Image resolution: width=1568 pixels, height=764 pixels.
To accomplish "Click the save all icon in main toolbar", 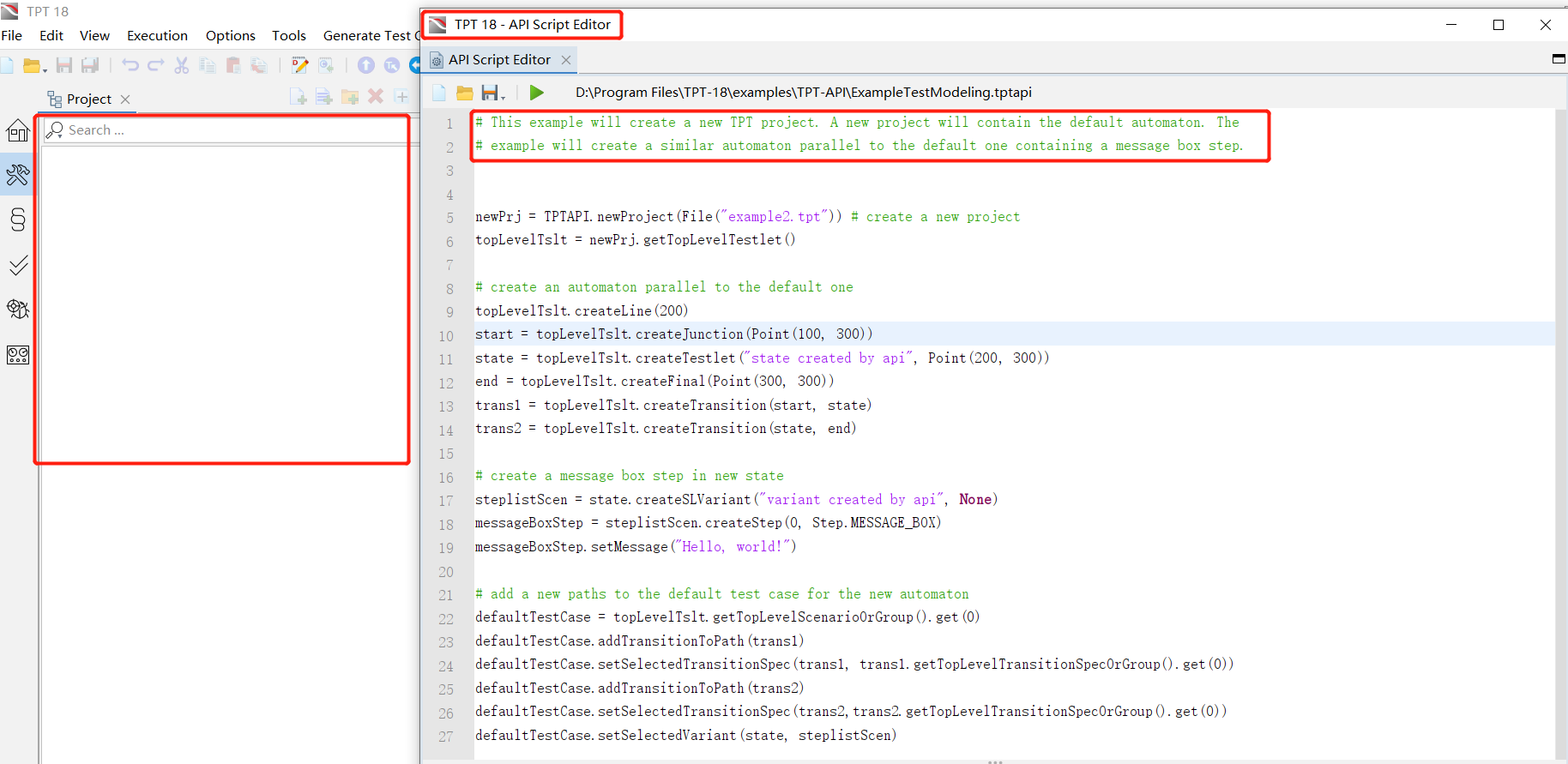I will [90, 65].
